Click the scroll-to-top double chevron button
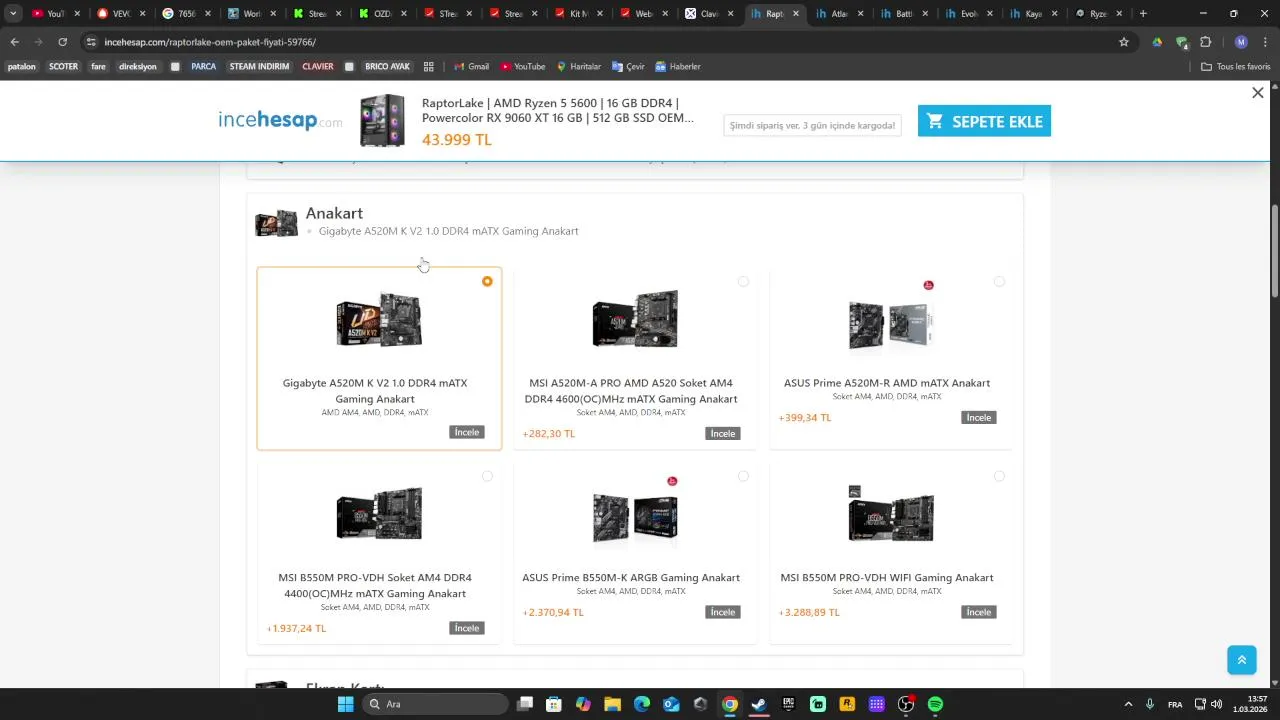This screenshot has width=1280, height=720. [1241, 660]
